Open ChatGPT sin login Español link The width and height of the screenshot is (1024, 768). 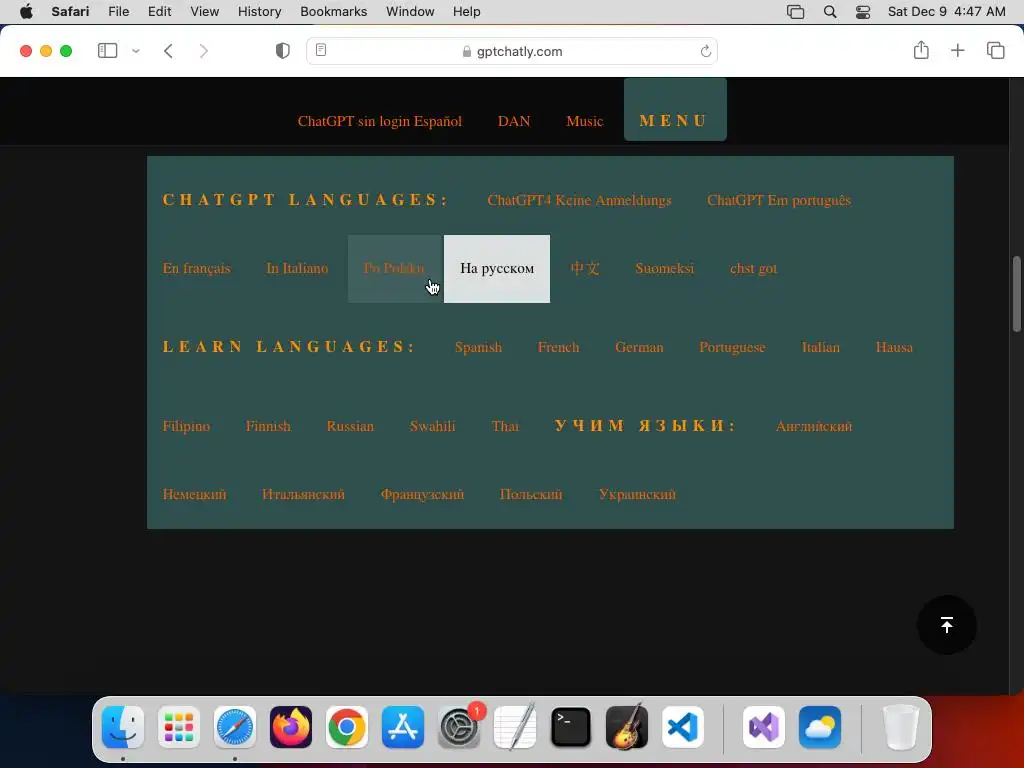pos(379,121)
